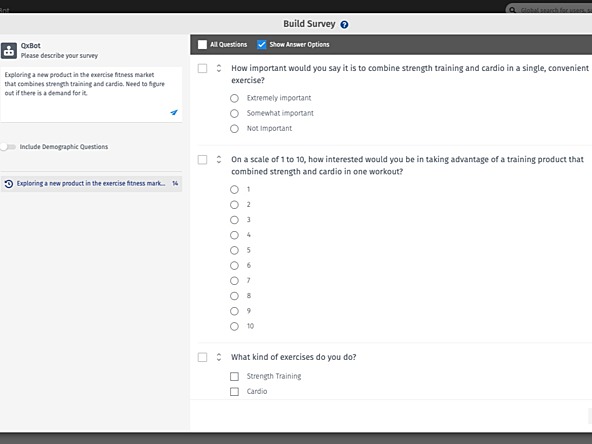Image resolution: width=592 pixels, height=444 pixels.
Task: Click the history clock icon in saved prompt
Action: pos(9,184)
